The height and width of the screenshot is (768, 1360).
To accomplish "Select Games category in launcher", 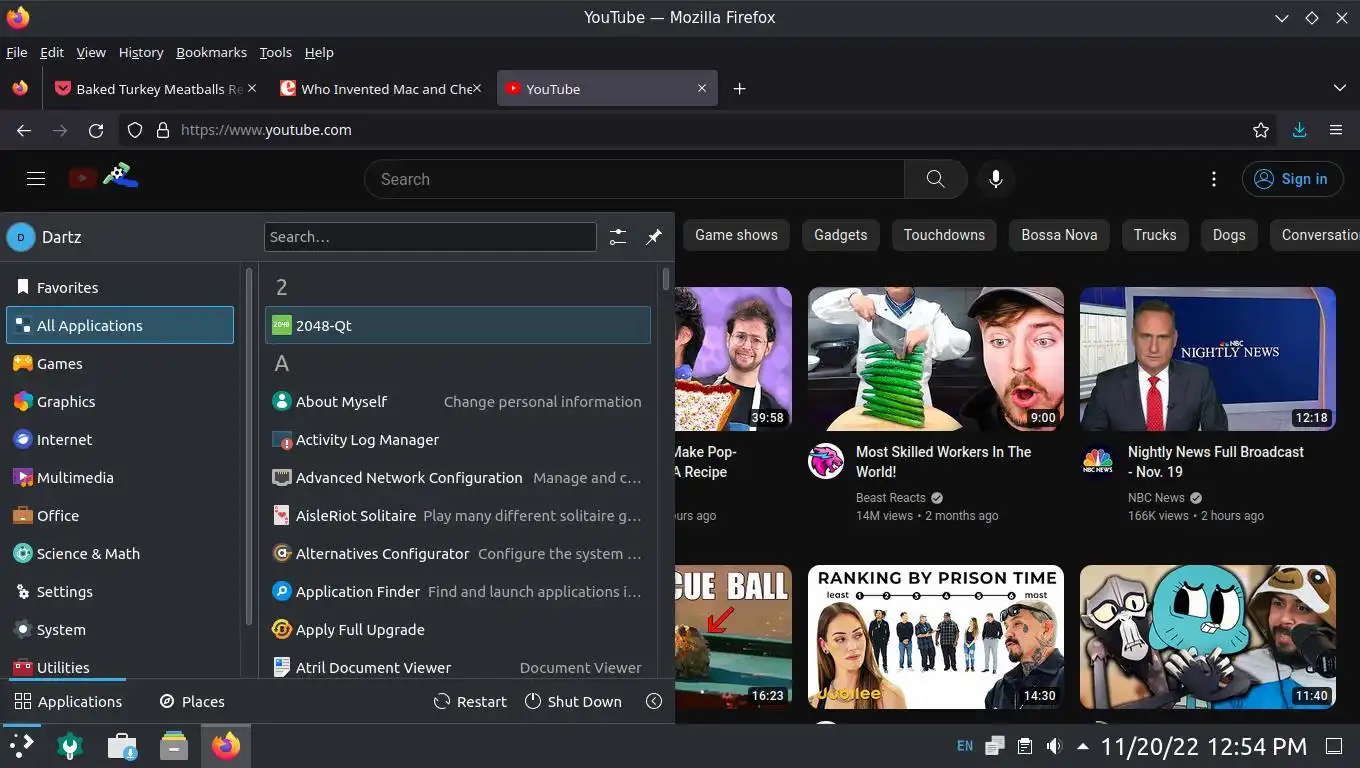I will [x=120, y=363].
